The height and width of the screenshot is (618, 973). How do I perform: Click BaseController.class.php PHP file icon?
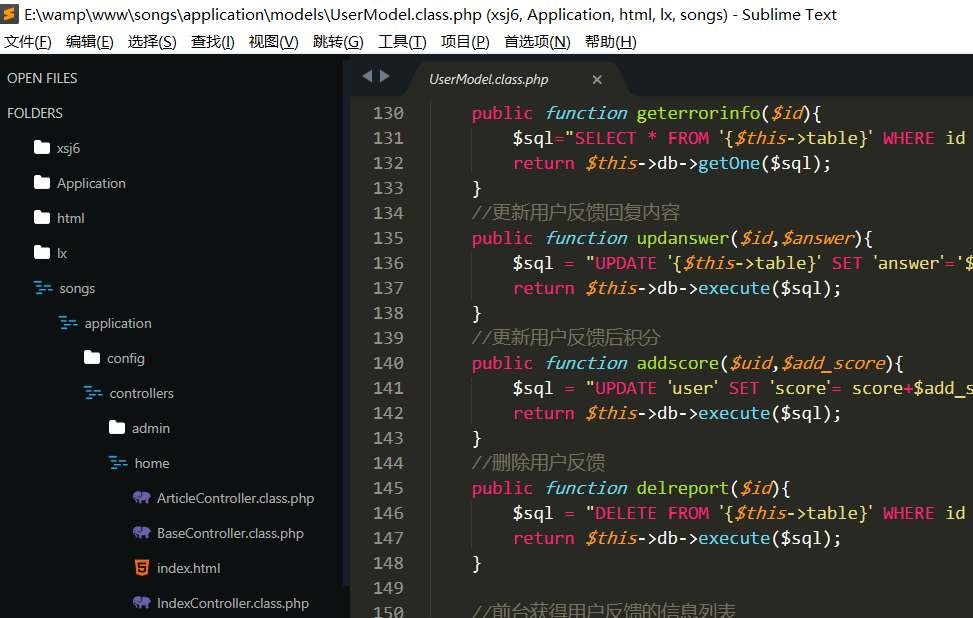pyautogui.click(x=141, y=532)
